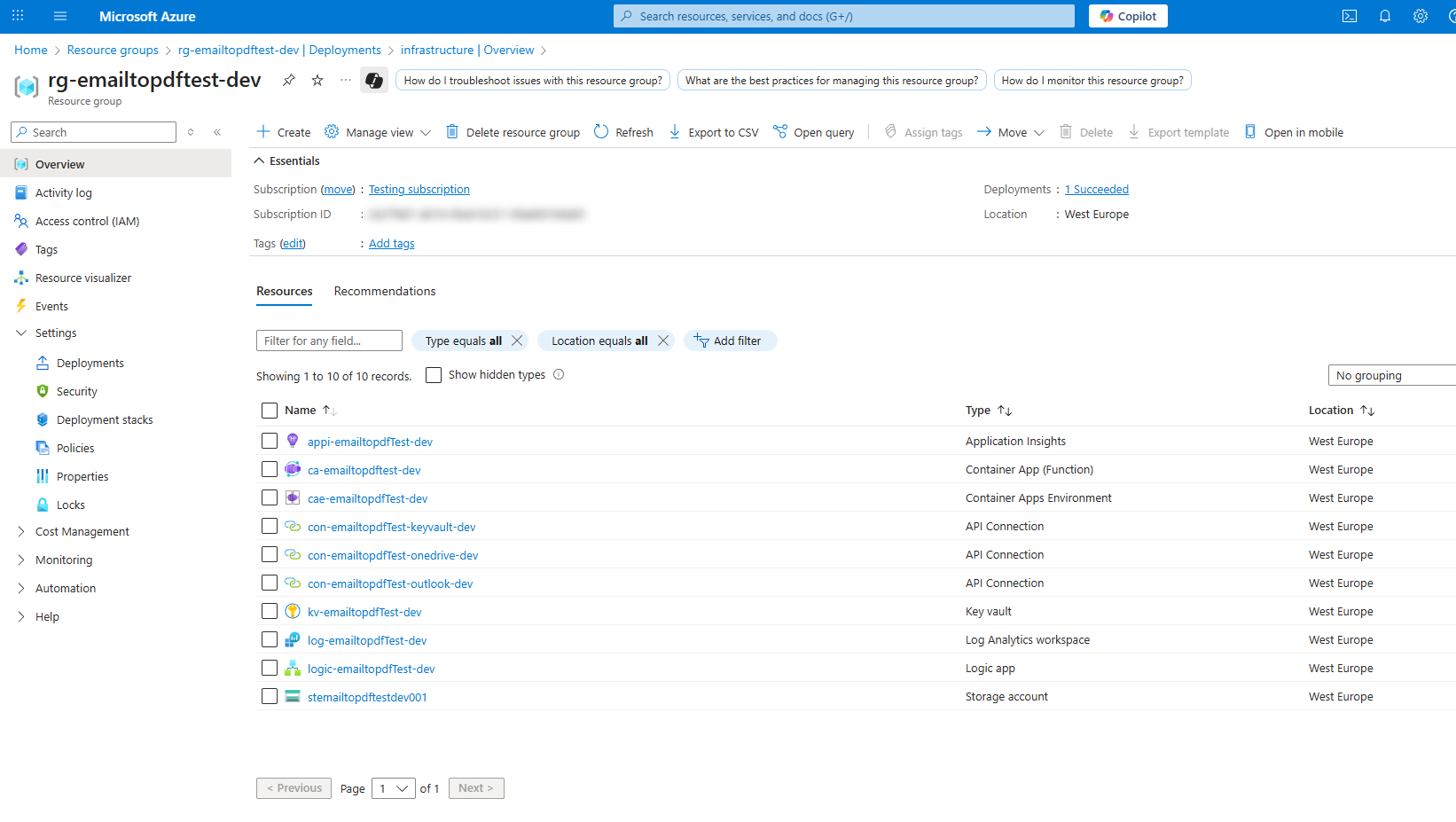Collapse the left sidebar menu

(217, 132)
